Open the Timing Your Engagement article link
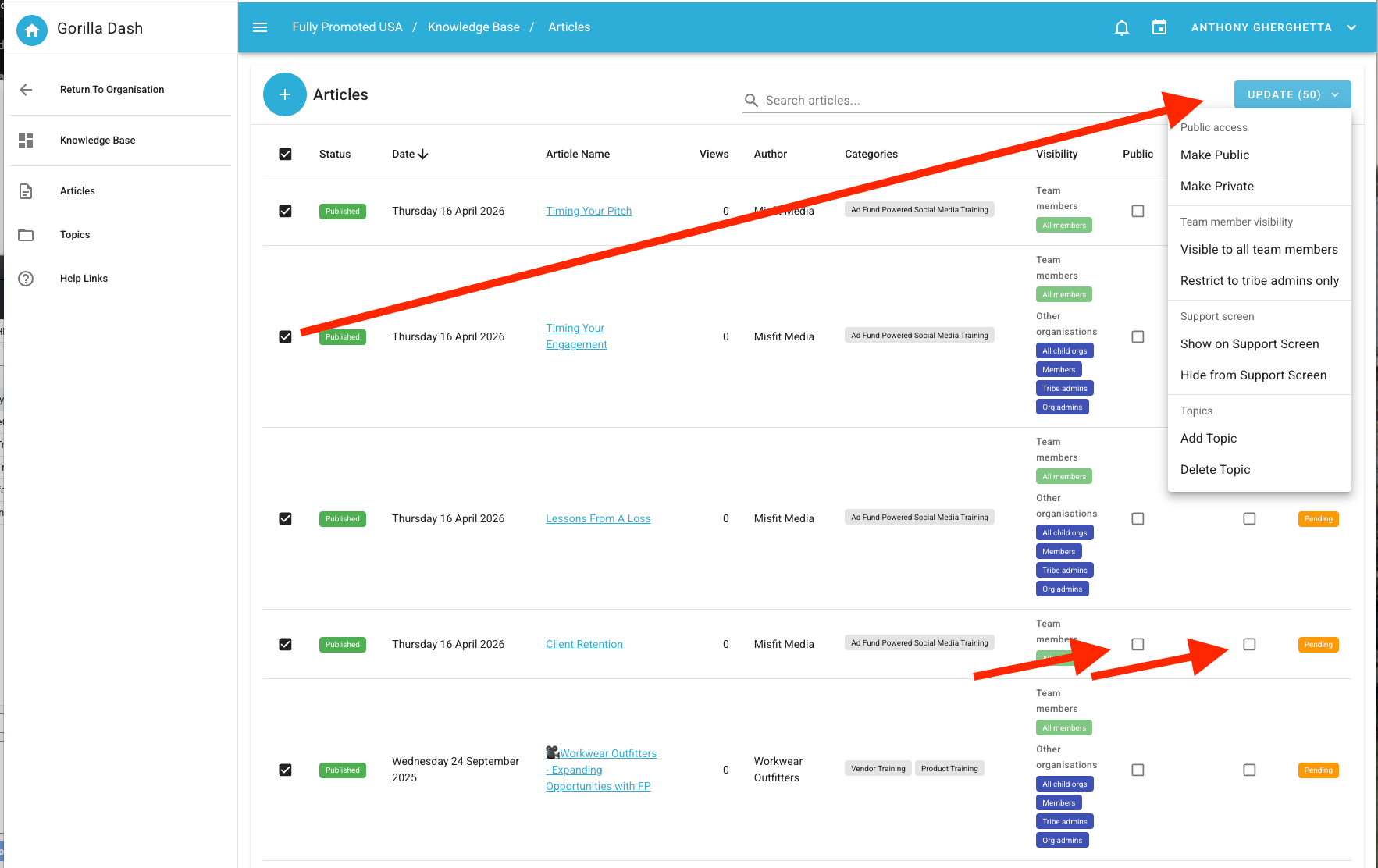1378x868 pixels. (576, 336)
